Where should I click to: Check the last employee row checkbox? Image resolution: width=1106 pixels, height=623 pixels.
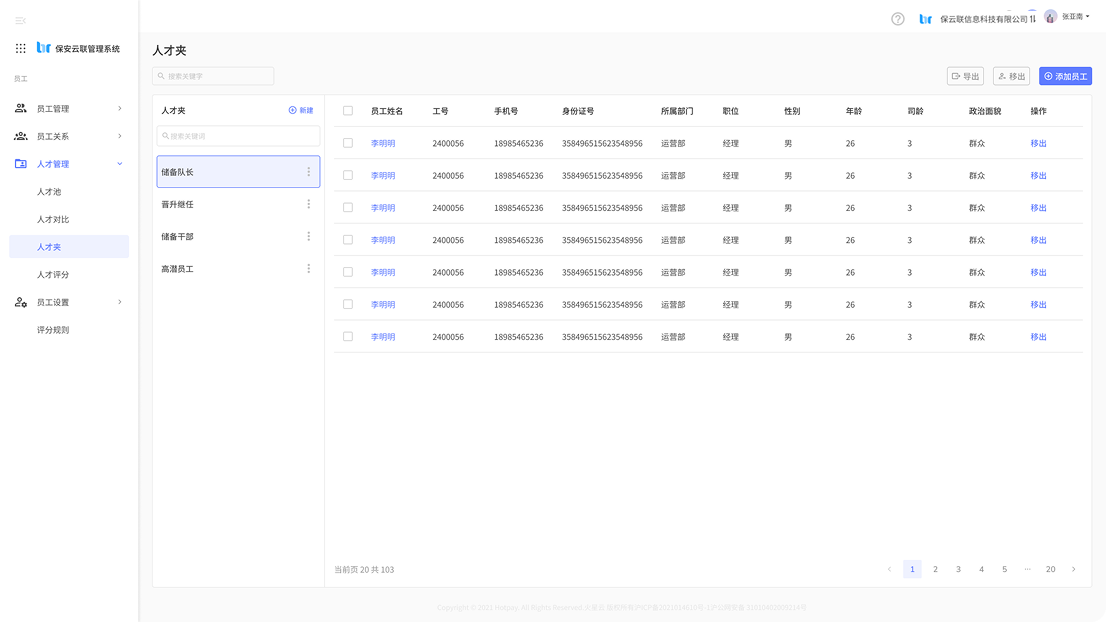pyautogui.click(x=348, y=337)
